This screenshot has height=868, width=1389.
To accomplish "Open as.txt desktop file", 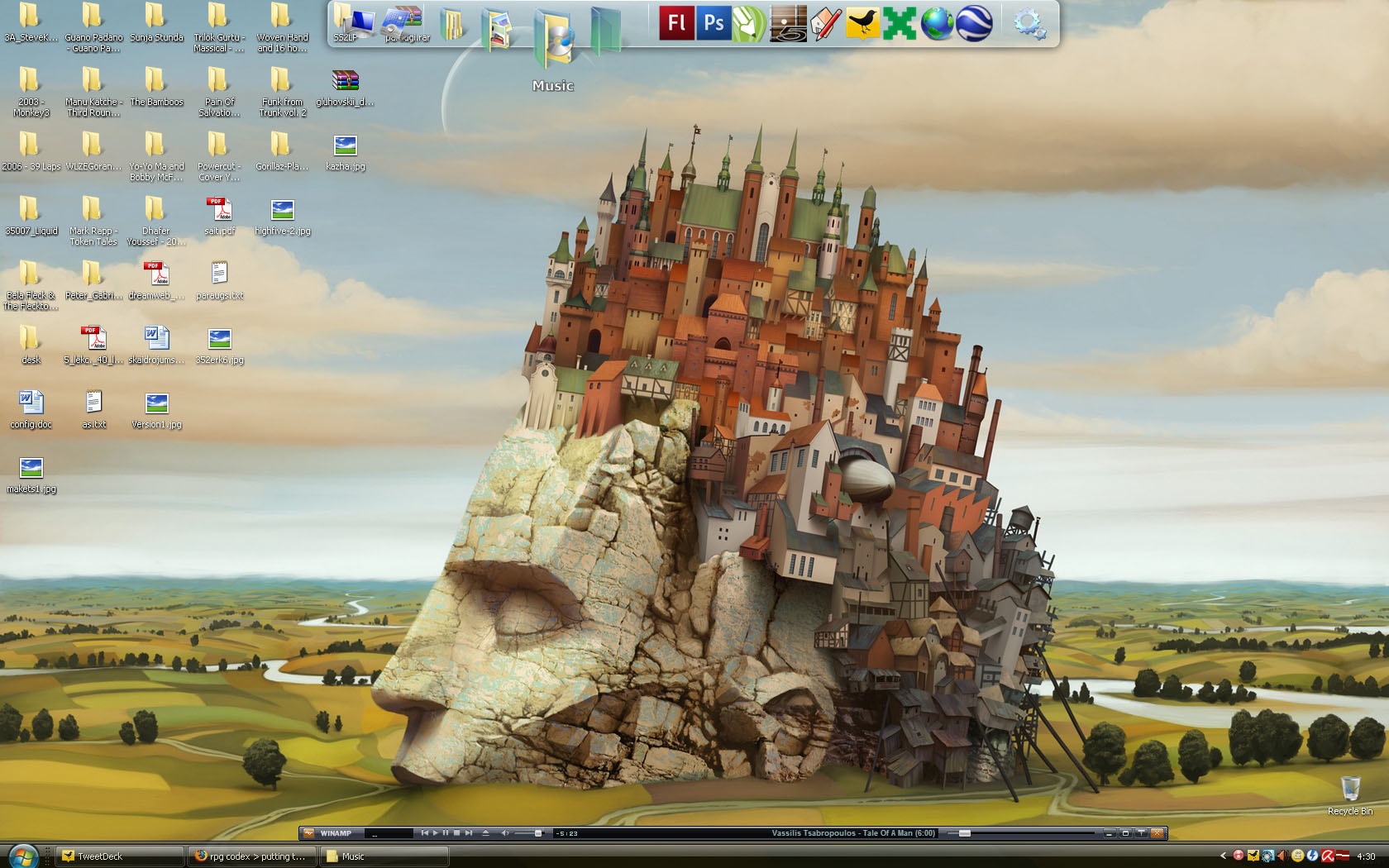I will 93,410.
